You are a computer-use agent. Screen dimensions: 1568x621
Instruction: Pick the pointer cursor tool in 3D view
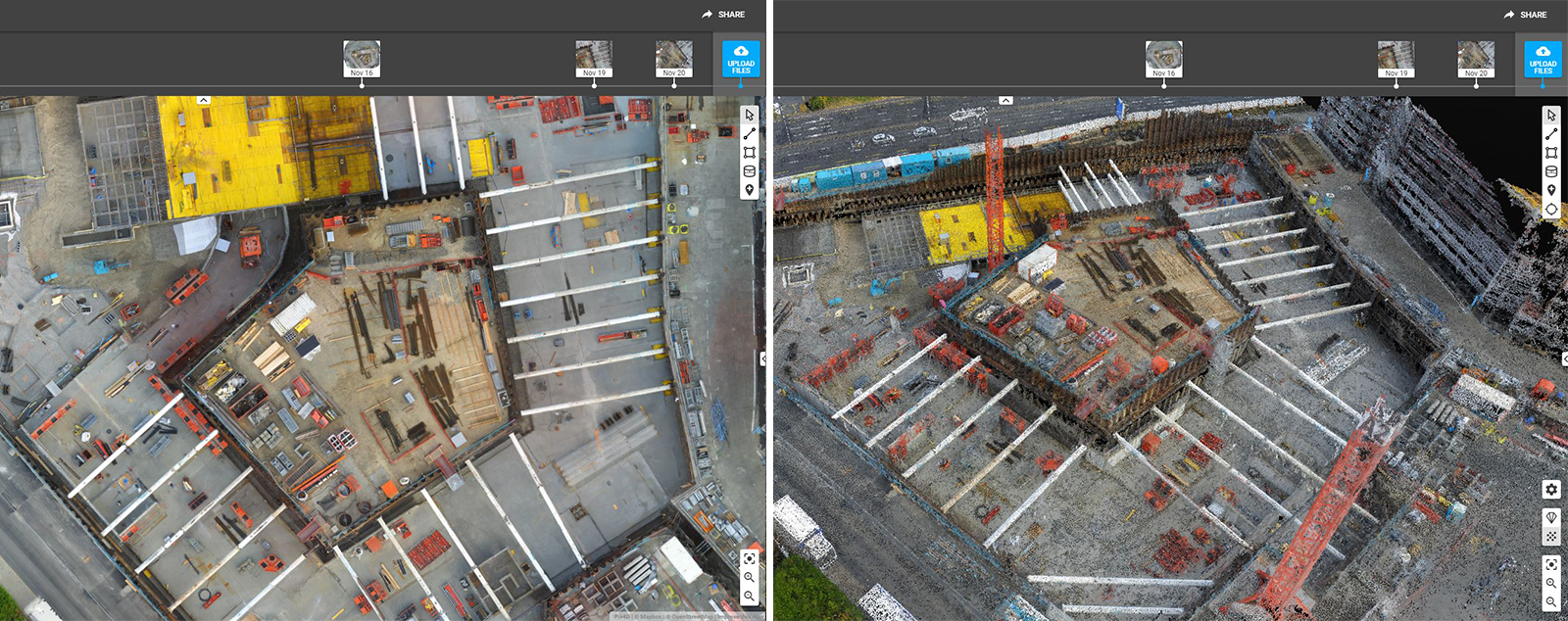pyautogui.click(x=1551, y=115)
